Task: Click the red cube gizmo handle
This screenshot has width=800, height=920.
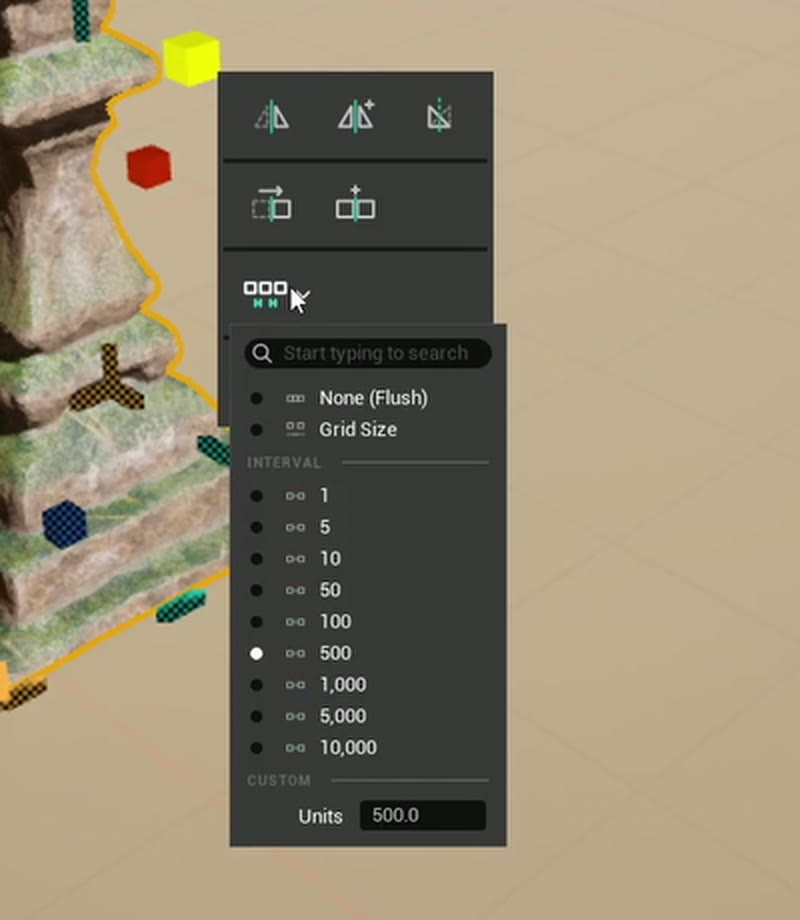Action: pos(150,167)
